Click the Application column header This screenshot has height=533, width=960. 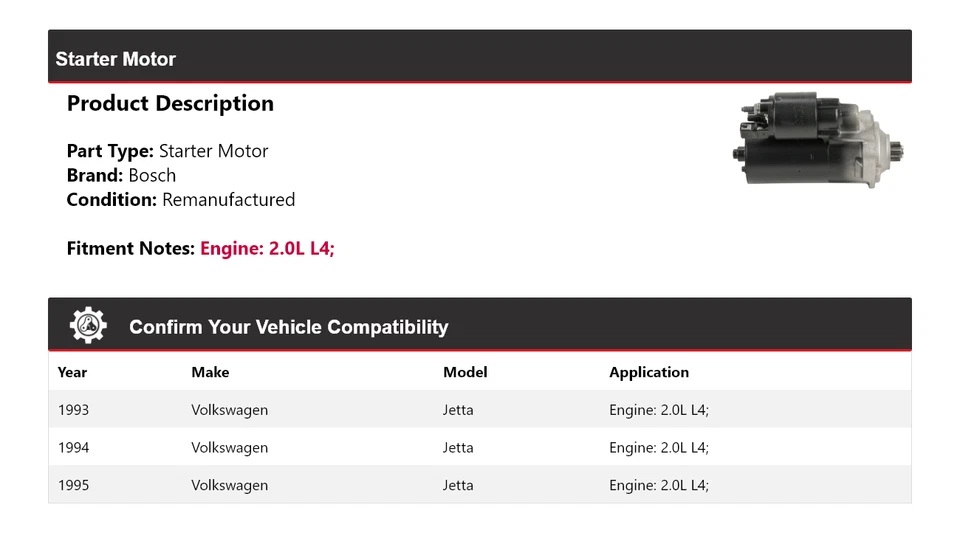click(x=649, y=372)
